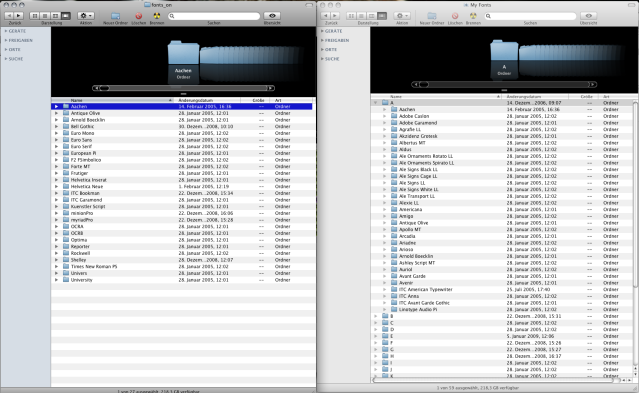Image resolution: width=639 pixels, height=393 pixels.
Task: Collapse the A folder in My Fonts
Action: point(376,103)
